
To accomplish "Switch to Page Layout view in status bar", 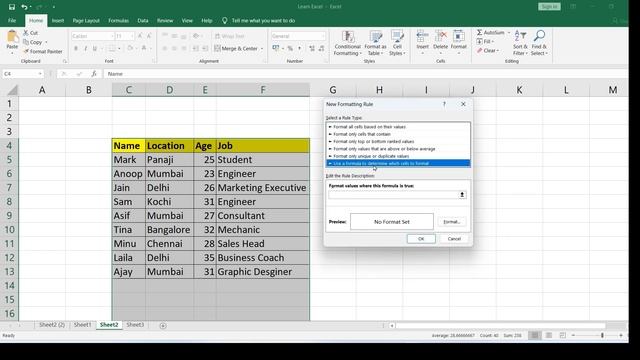I will tap(549, 335).
